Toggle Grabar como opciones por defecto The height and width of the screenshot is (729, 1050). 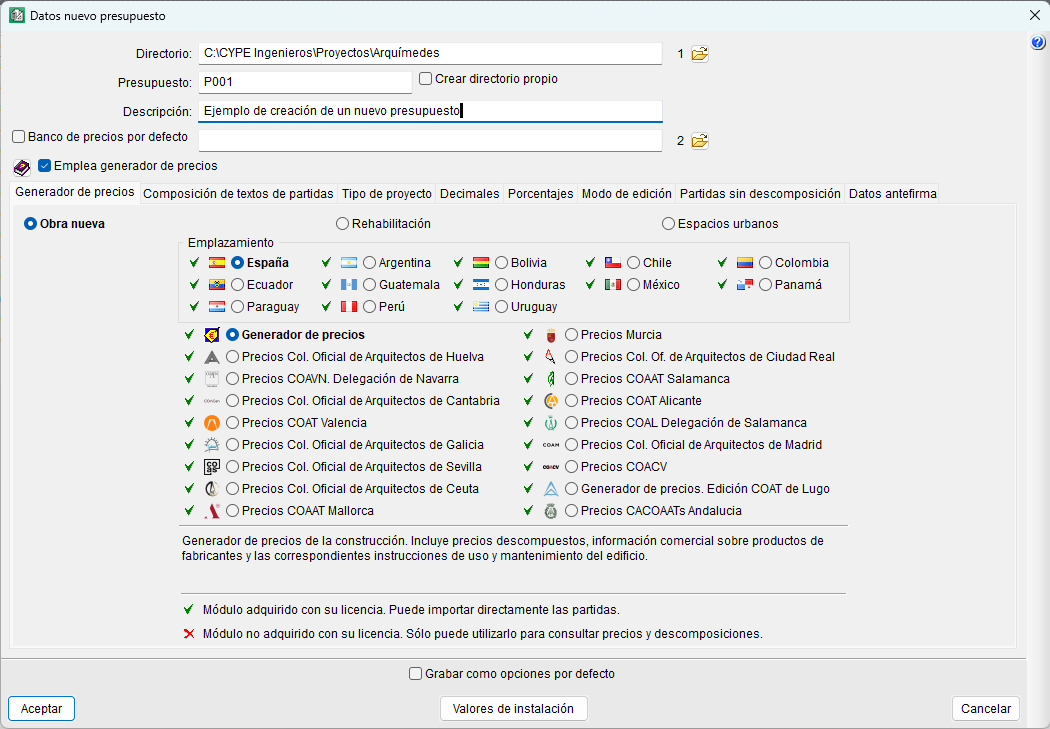(x=416, y=674)
